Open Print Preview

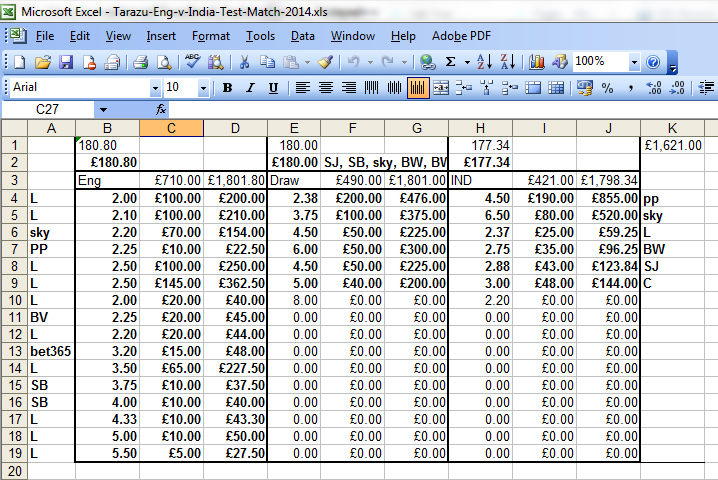164,62
